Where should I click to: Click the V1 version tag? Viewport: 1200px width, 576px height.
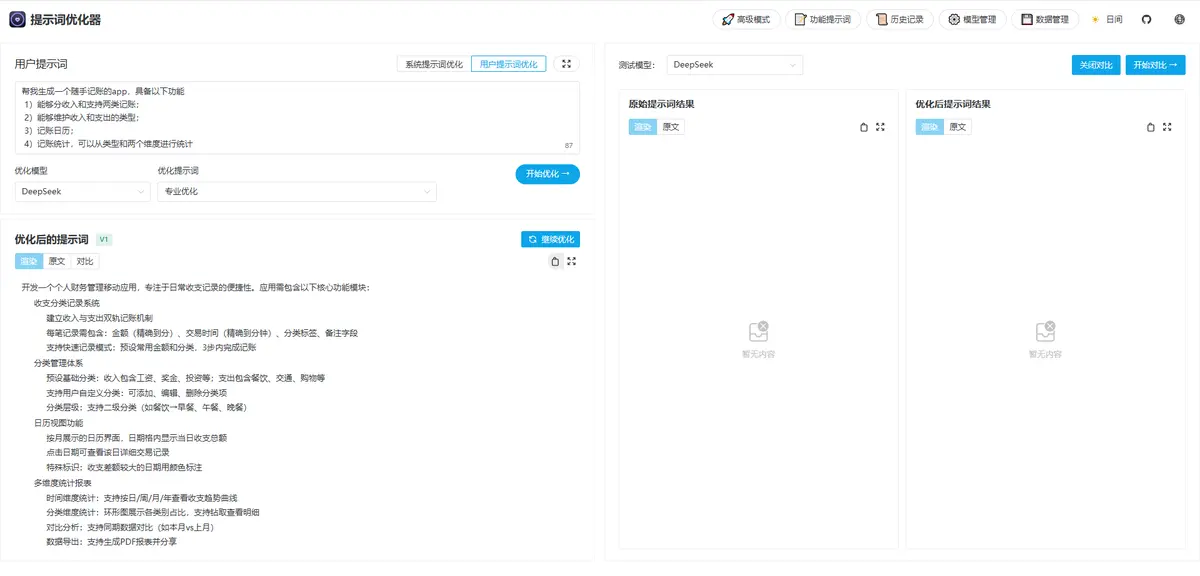coord(104,240)
